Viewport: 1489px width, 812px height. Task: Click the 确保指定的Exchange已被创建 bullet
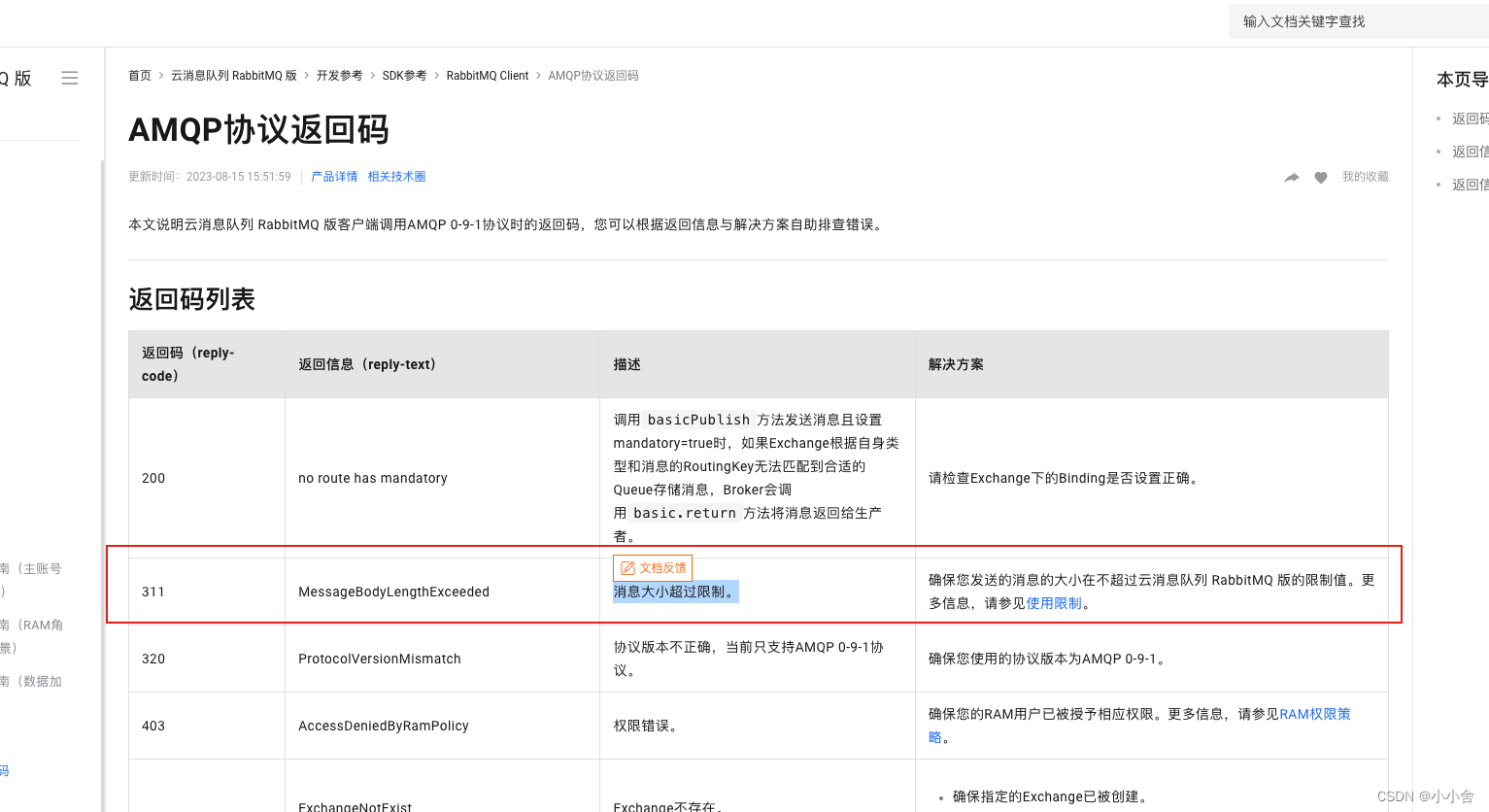(x=1051, y=796)
